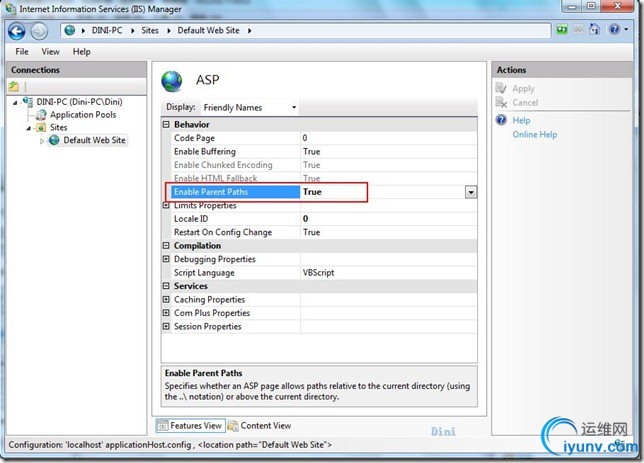This screenshot has width=644, height=463.
Task: Open the View menu
Action: pyautogui.click(x=50, y=52)
